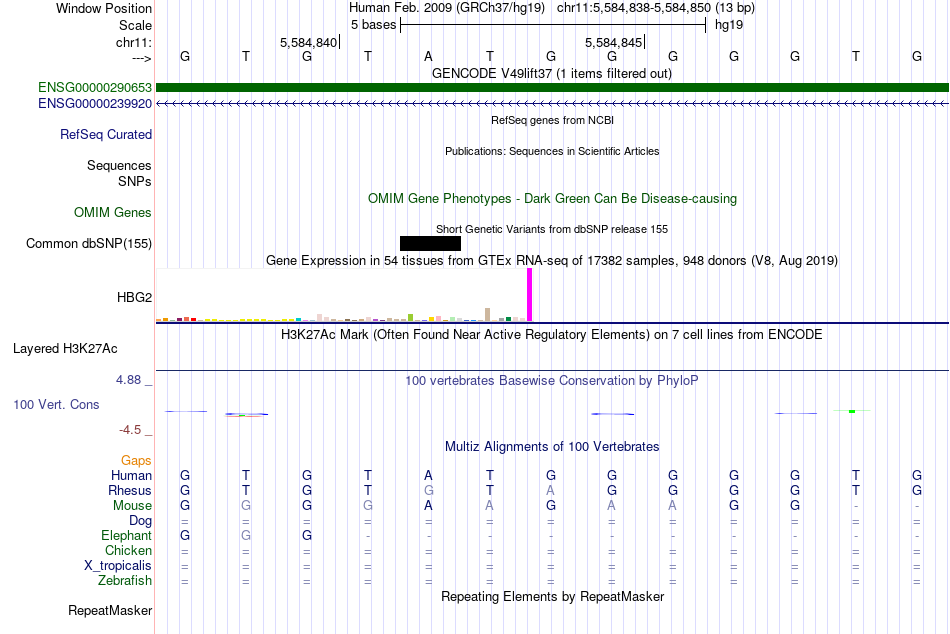Viewport: 950px width, 634px height.
Task: Click the GENCODE V49lift37 track title
Action: tap(552, 73)
